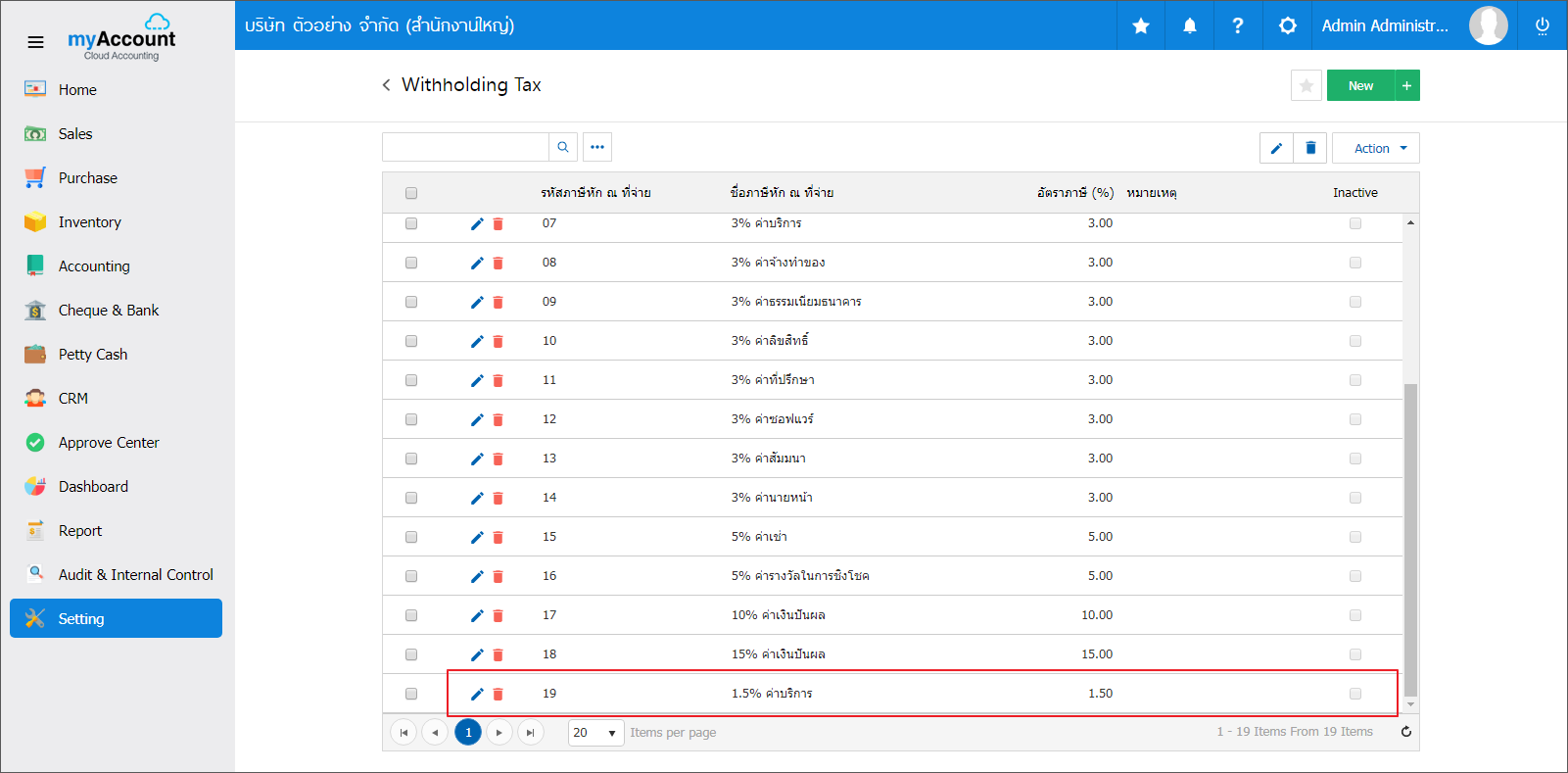Open the Inventory menu
This screenshot has height=773, width=1568.
(x=118, y=221)
